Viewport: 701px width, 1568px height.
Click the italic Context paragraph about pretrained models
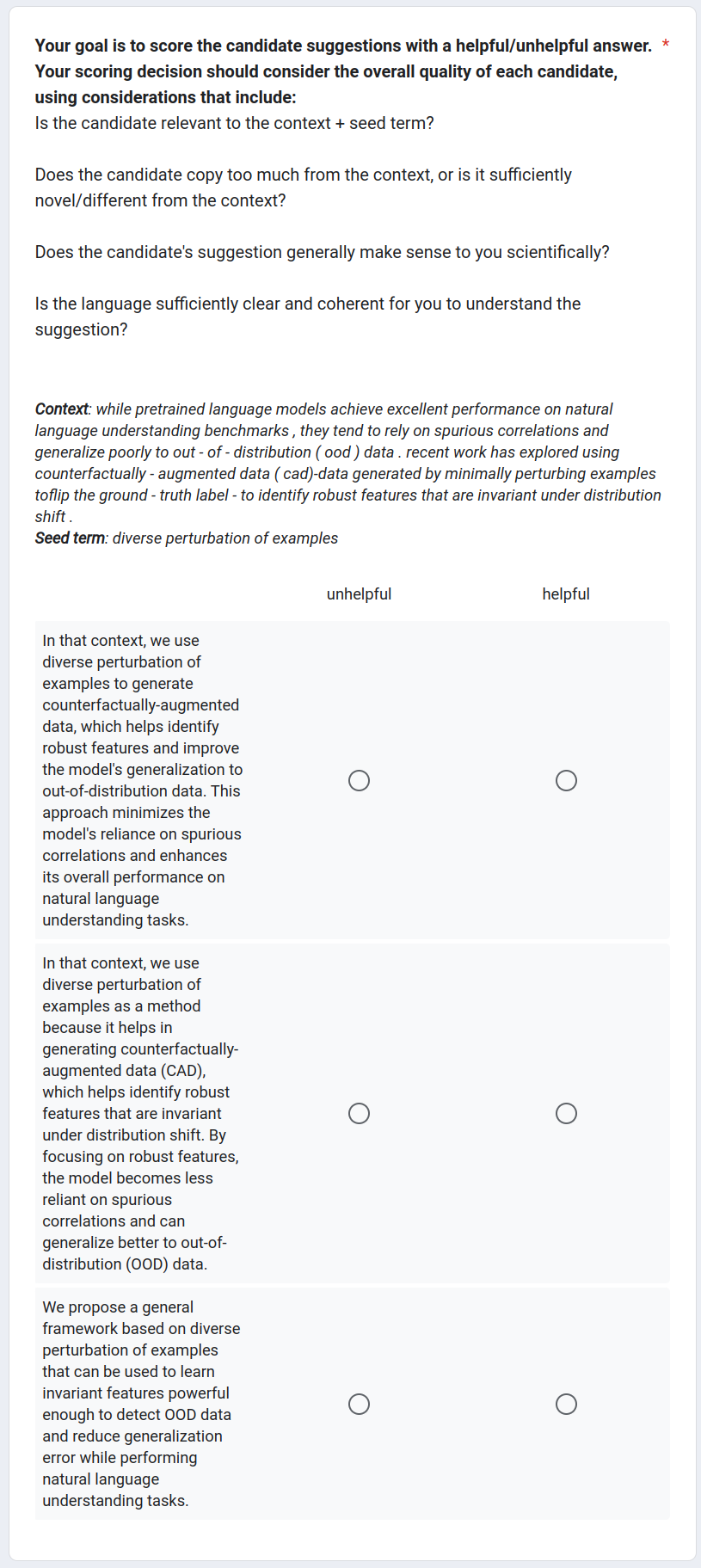(x=347, y=463)
